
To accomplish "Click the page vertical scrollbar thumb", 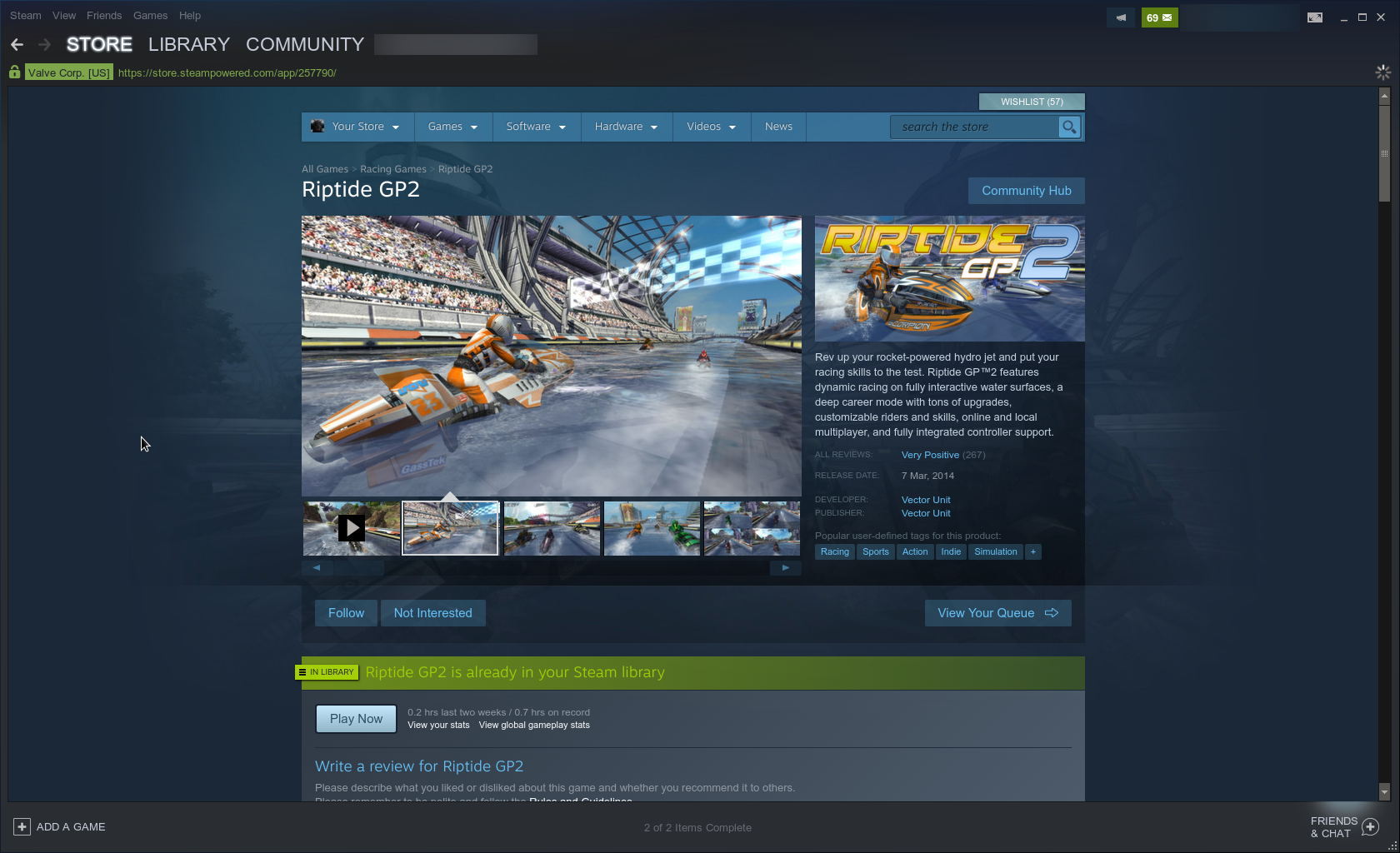I will click(1384, 152).
